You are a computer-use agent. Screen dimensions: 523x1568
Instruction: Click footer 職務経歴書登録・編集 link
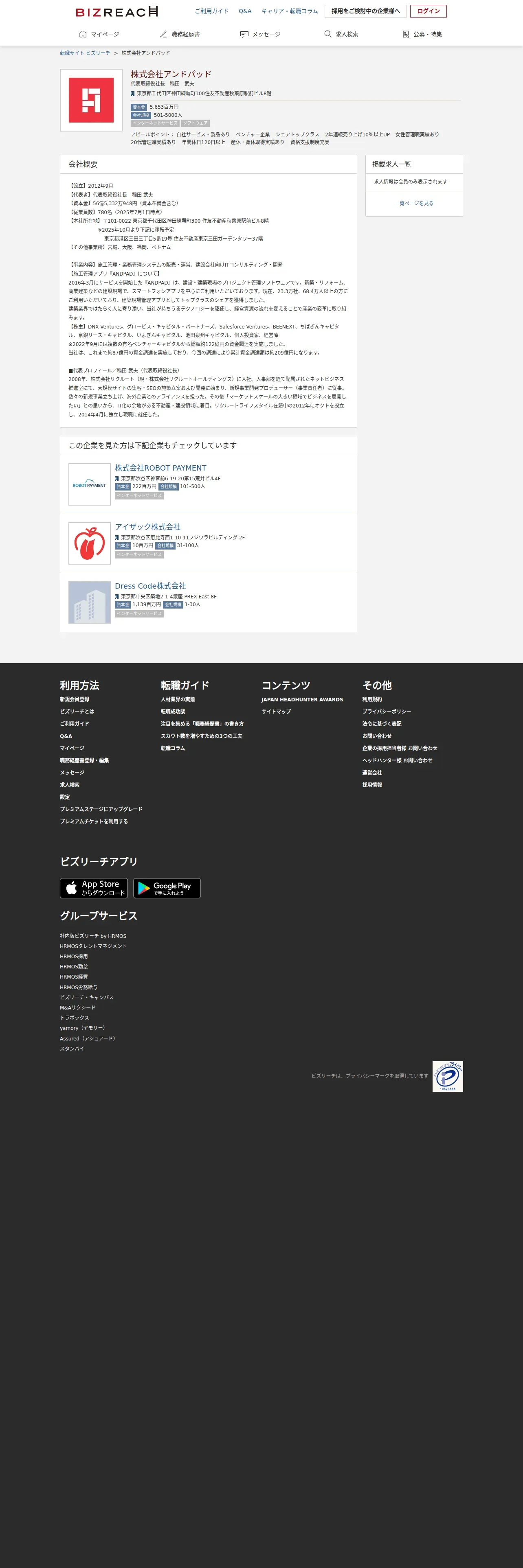(x=84, y=760)
